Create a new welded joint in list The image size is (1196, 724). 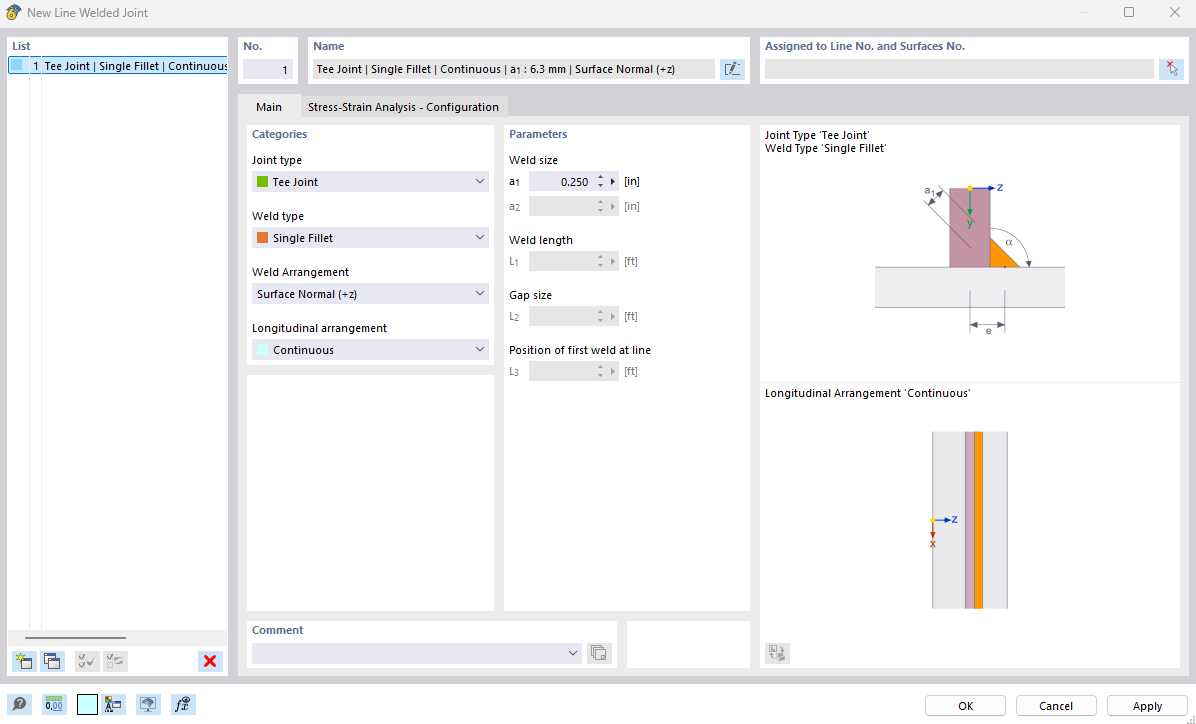[24, 661]
